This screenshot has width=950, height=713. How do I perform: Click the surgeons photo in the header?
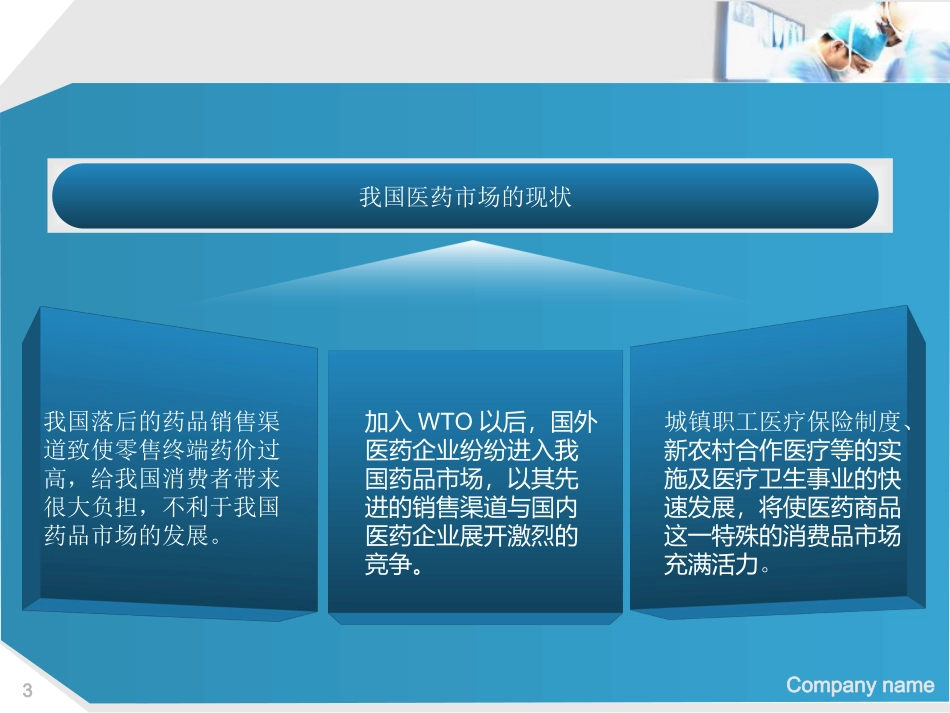coord(831,41)
